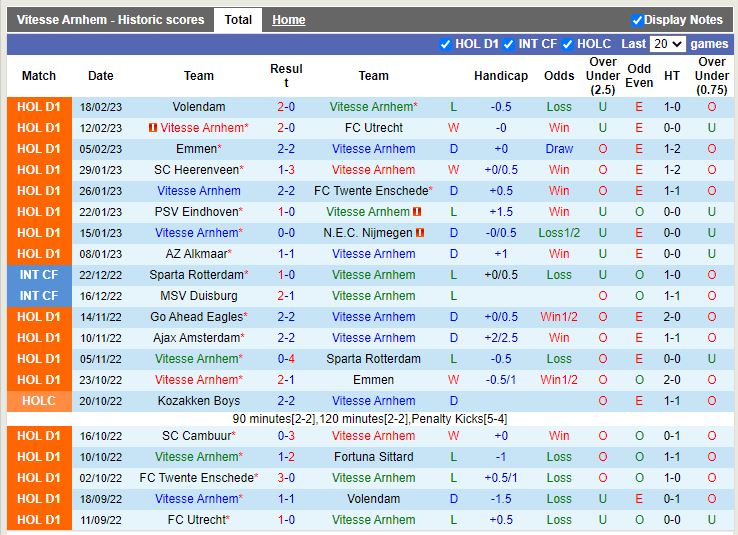Click the date 11/09/22
Image resolution: width=738 pixels, height=535 pixels.
[101, 520]
